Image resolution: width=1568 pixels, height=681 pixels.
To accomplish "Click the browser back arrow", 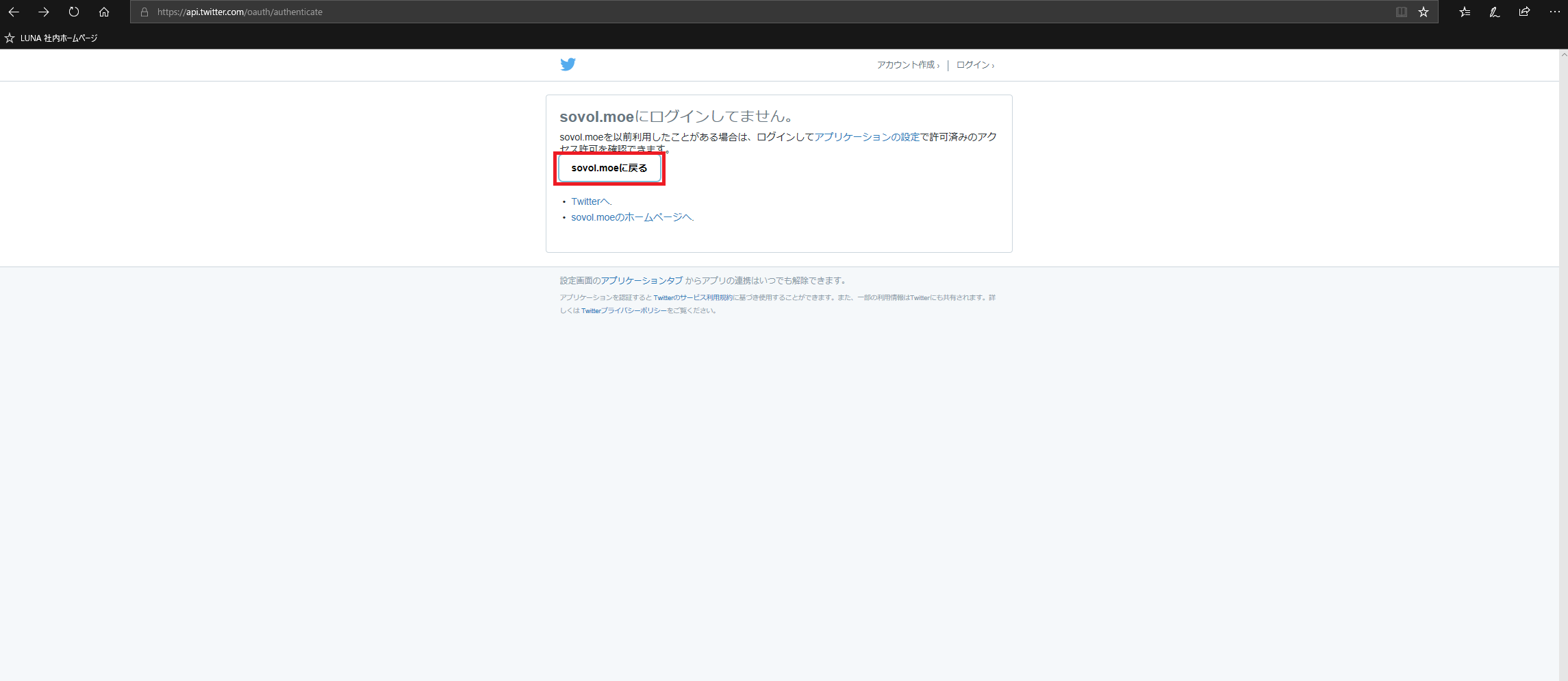I will click(14, 12).
